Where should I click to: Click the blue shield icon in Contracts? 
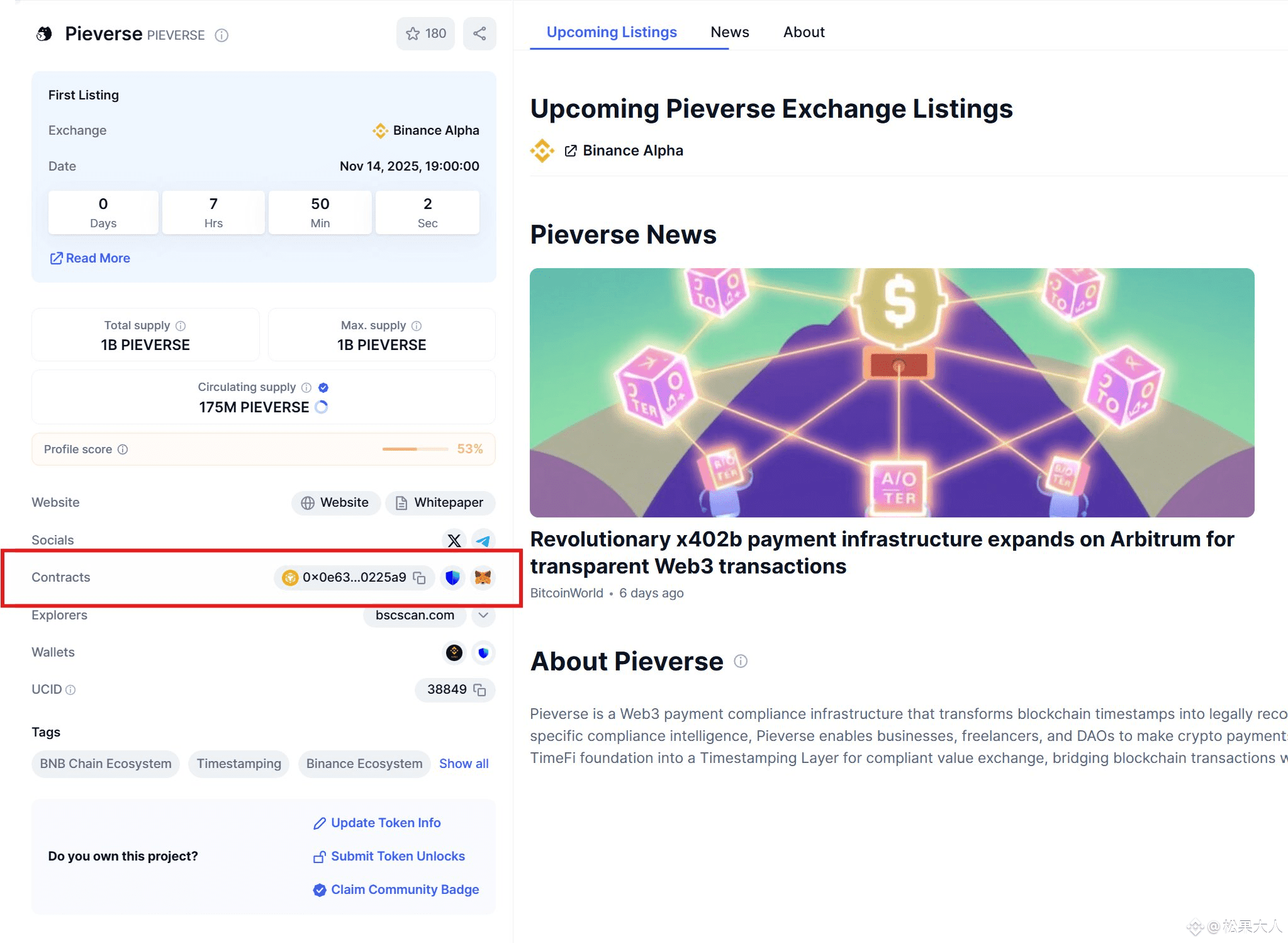[x=452, y=577]
